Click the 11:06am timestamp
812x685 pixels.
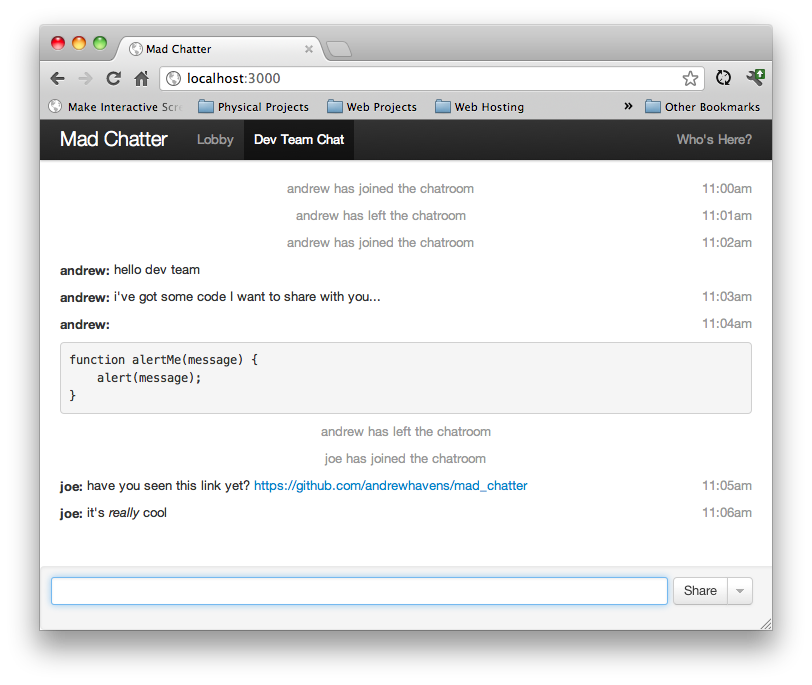pyautogui.click(x=727, y=513)
